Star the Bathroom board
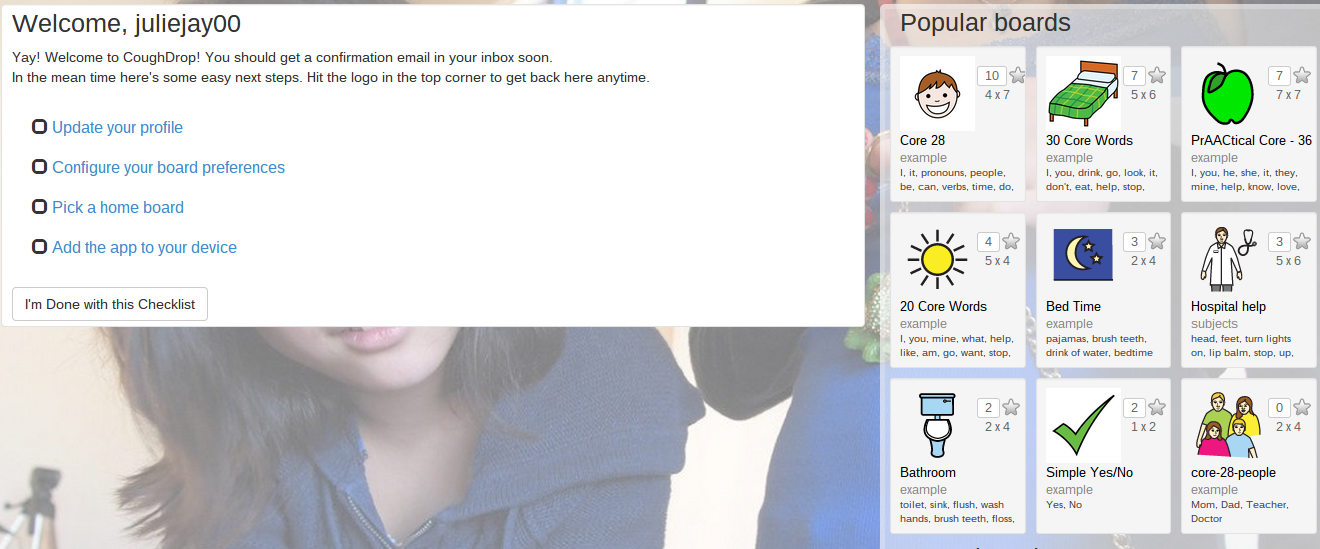The height and width of the screenshot is (549, 1320). pos(1011,407)
